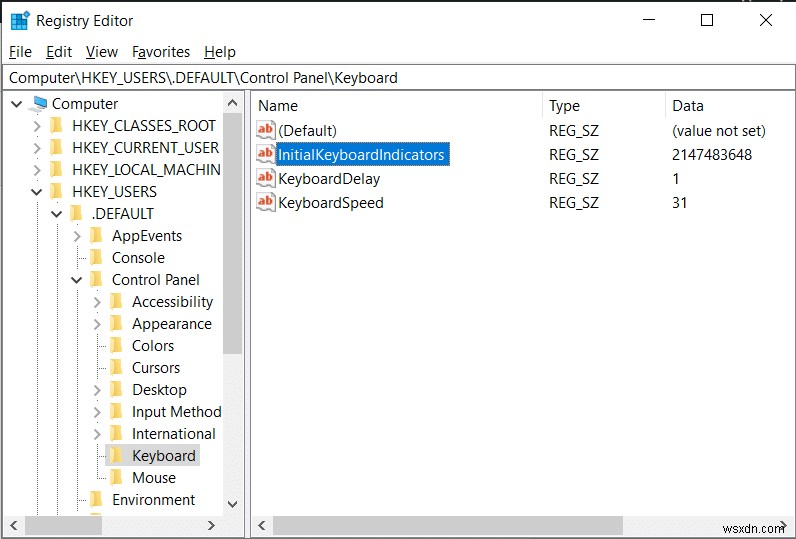796x539 pixels.
Task: Click the tree pane scroll down arrow
Action: (233, 505)
